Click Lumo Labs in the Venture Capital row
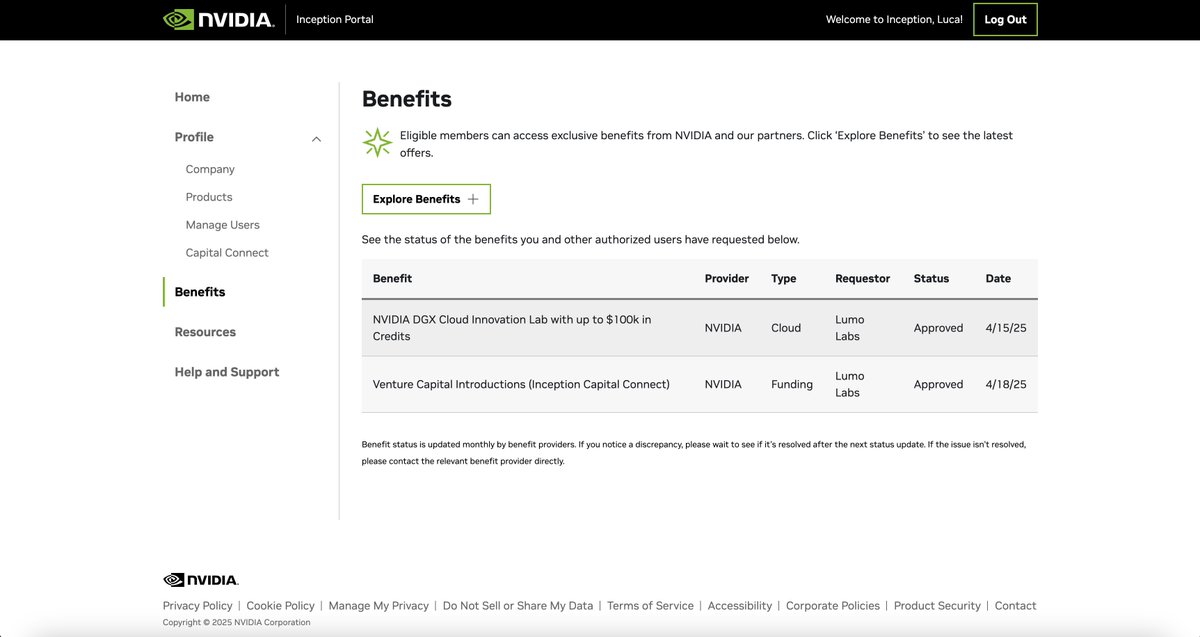 pyautogui.click(x=850, y=384)
